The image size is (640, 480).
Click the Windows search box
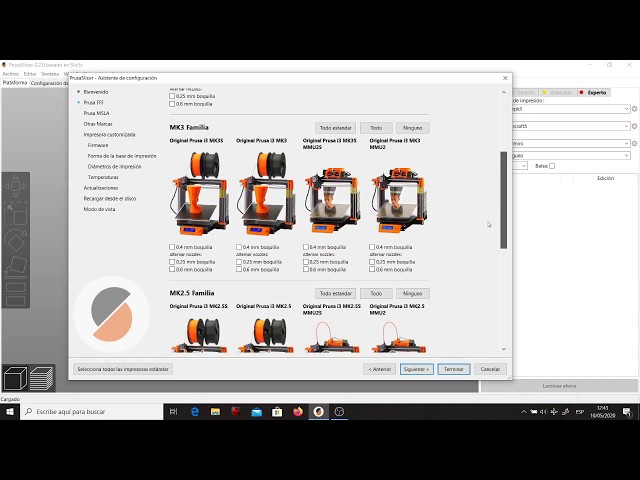click(92, 412)
